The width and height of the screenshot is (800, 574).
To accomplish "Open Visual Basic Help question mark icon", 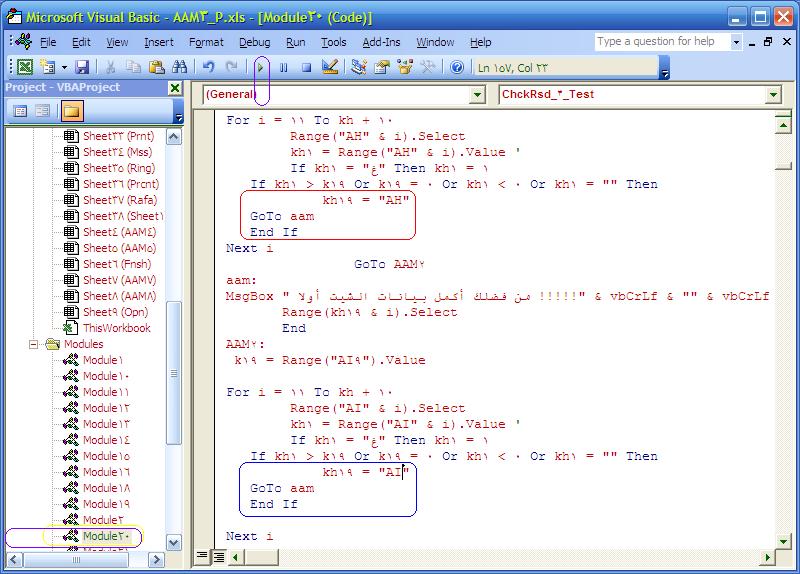I will click(457, 67).
